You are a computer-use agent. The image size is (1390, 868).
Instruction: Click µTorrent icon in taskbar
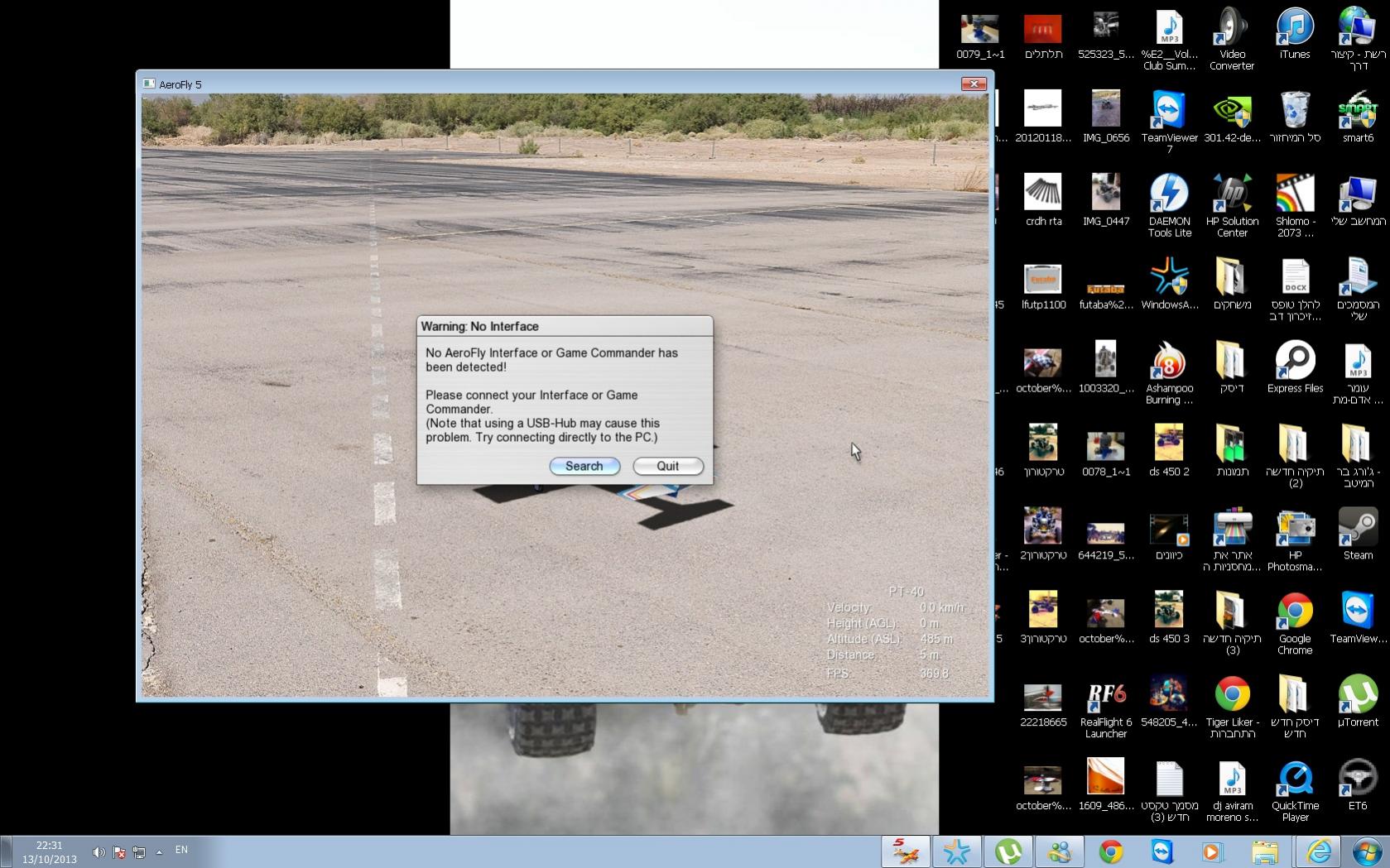pyautogui.click(x=1008, y=851)
